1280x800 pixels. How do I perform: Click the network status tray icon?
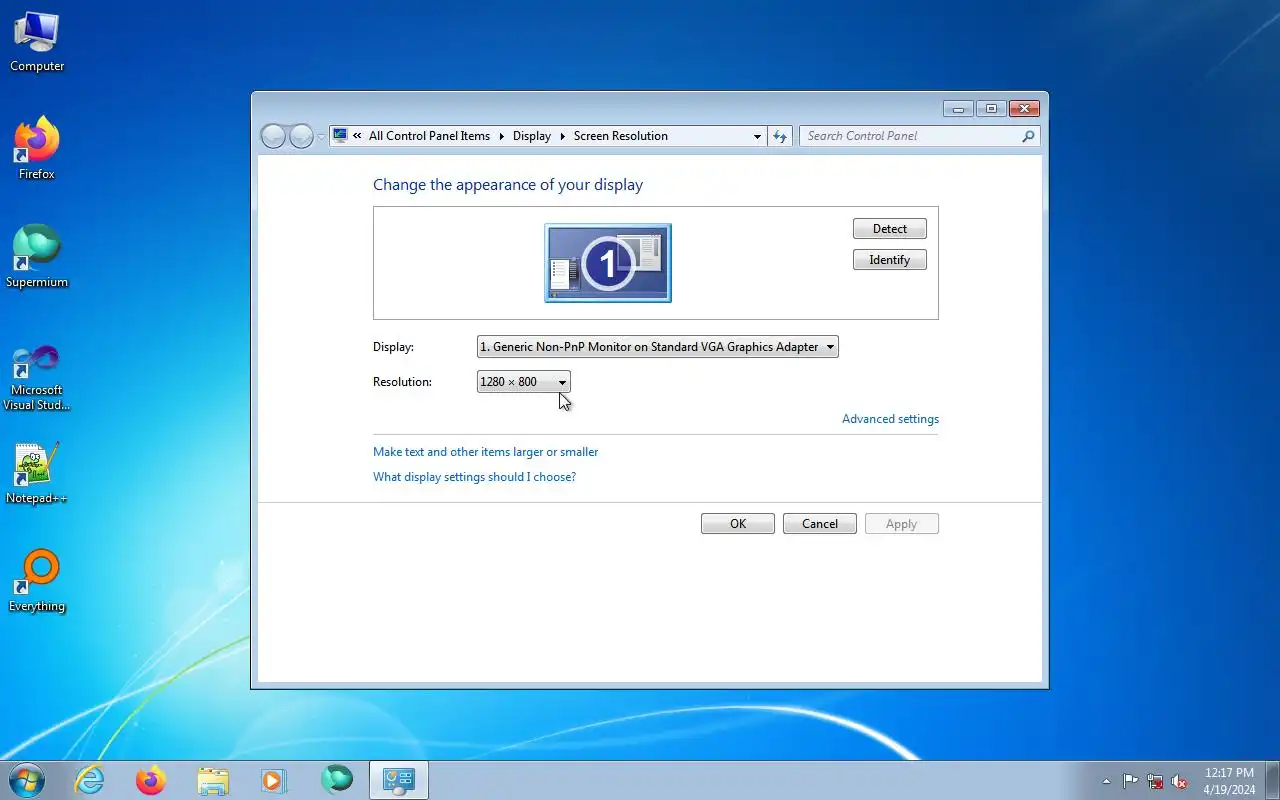[1155, 781]
